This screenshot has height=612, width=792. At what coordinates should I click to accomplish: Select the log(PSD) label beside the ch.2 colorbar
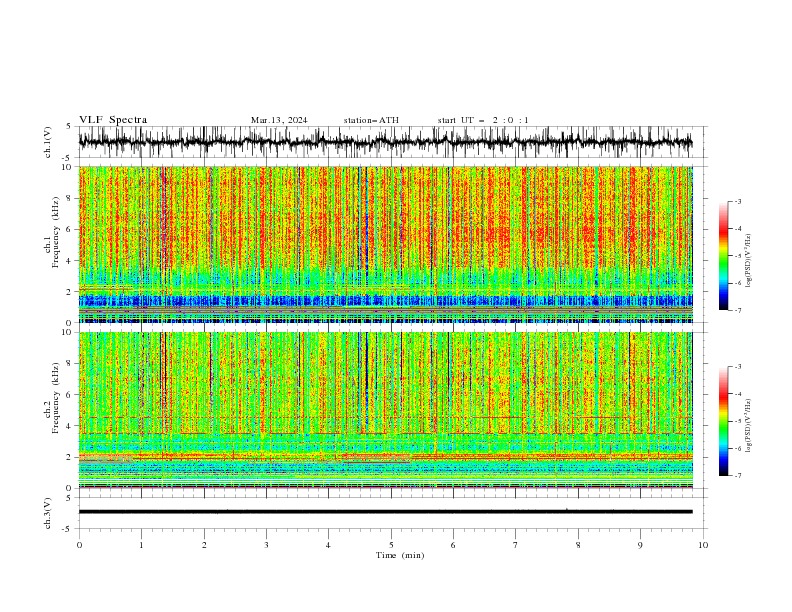coord(748,425)
